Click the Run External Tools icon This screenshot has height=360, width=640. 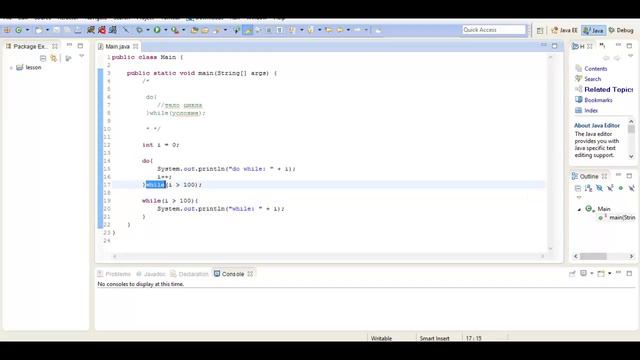pos(175,30)
